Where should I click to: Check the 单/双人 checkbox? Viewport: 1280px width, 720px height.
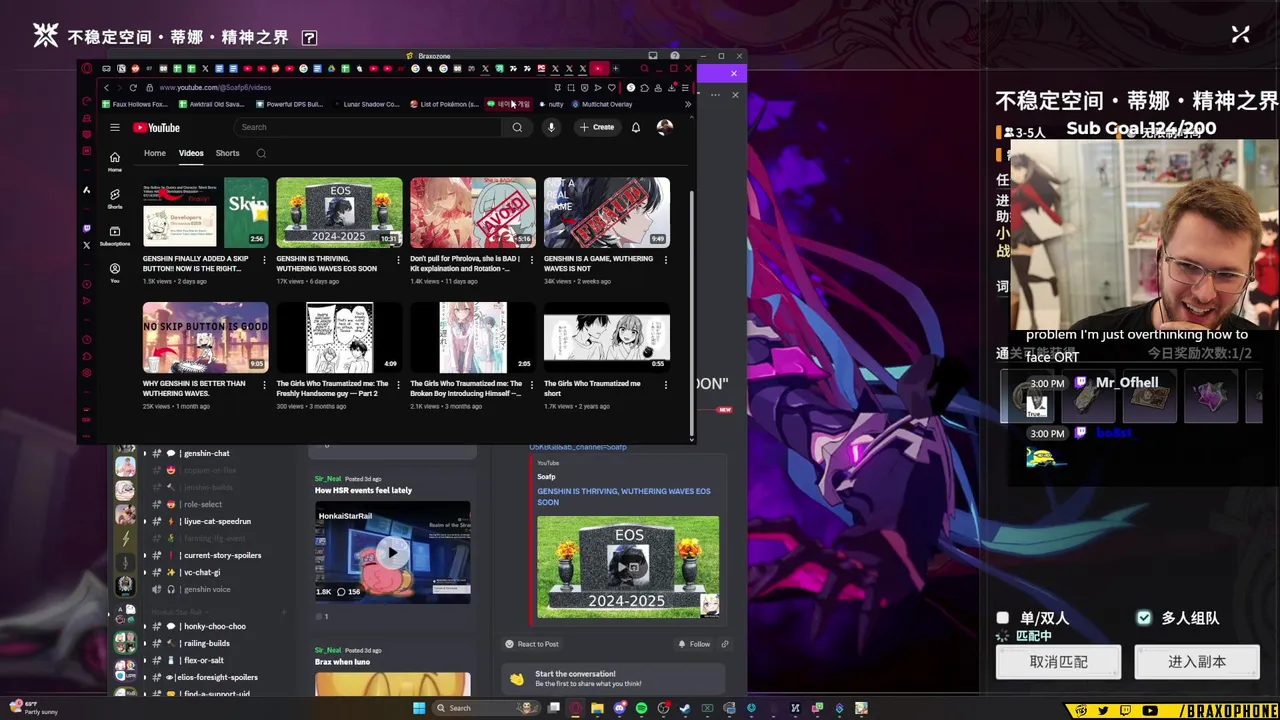[1003, 618]
